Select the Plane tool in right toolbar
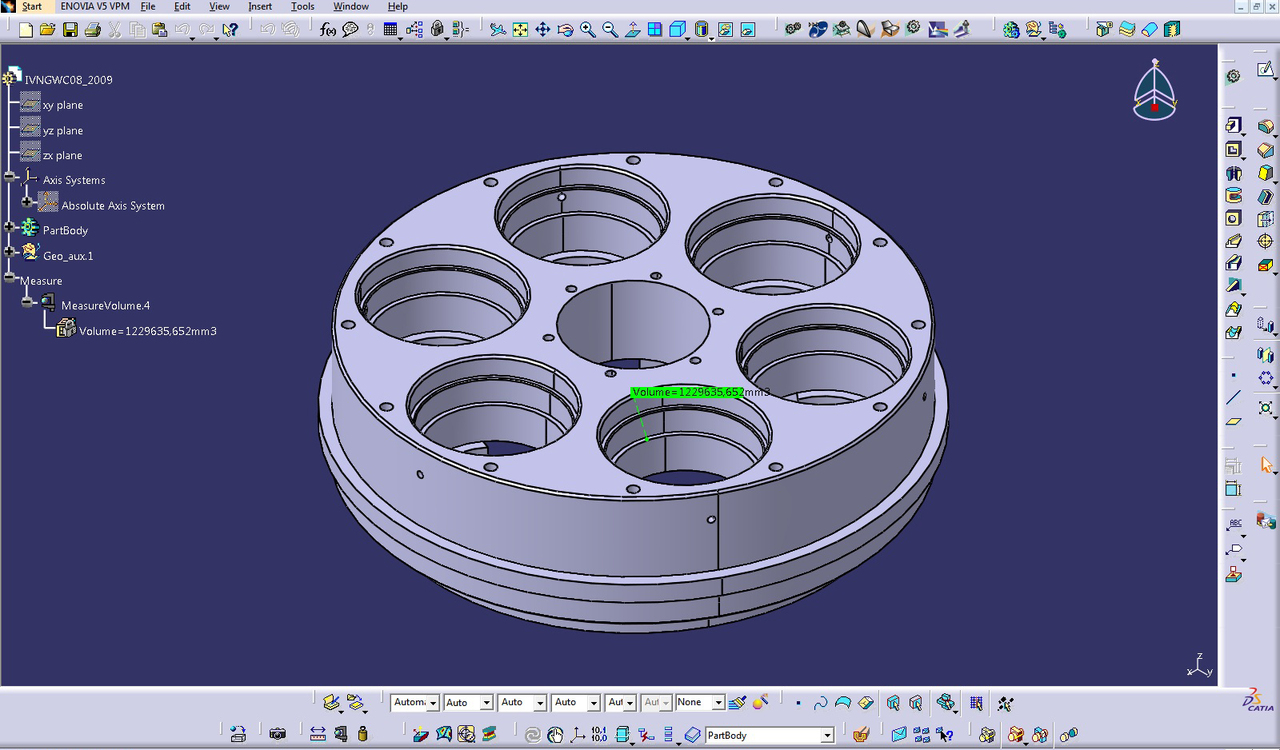Viewport: 1280px width, 750px height. 1233,421
